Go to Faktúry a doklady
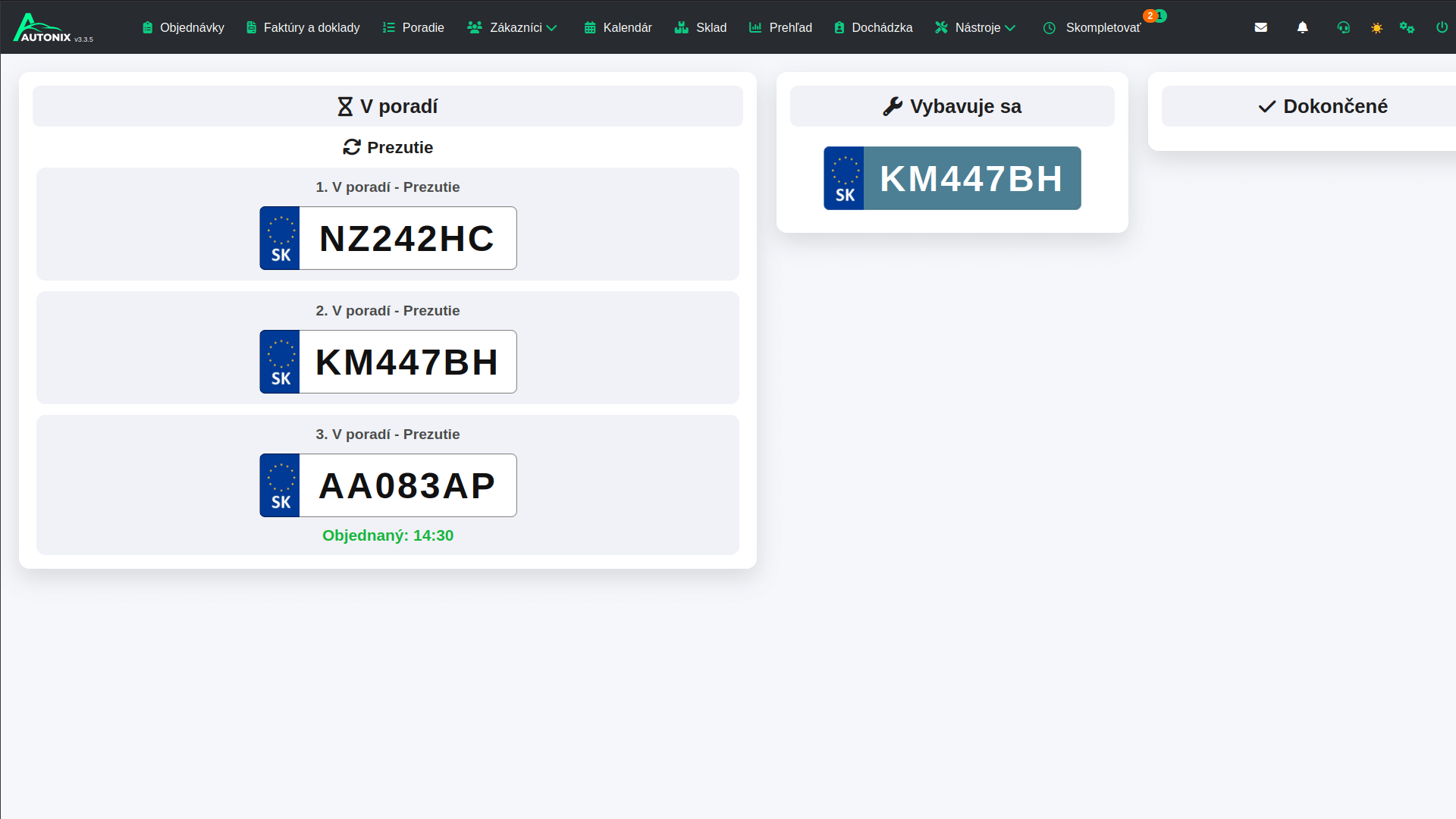The image size is (1456, 819). point(303,27)
